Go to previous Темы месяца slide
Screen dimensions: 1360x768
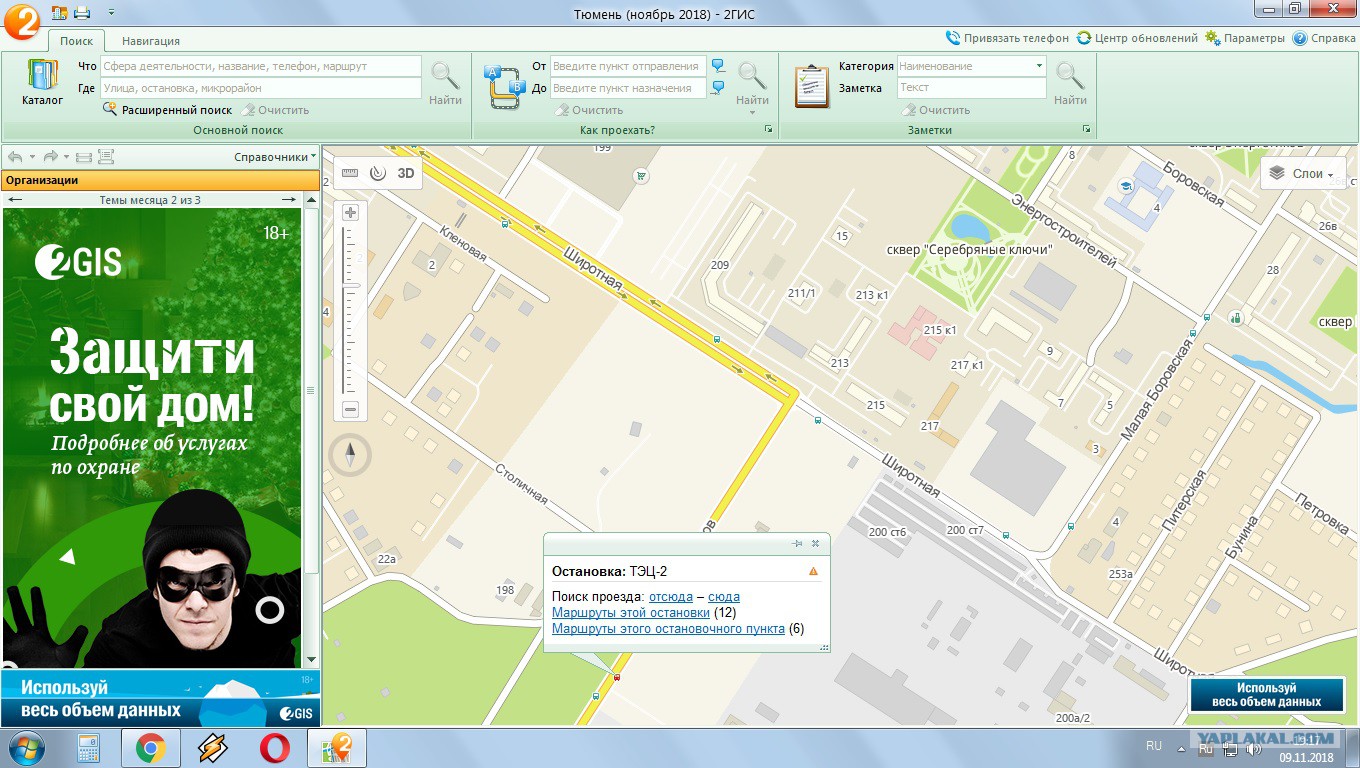tap(15, 200)
